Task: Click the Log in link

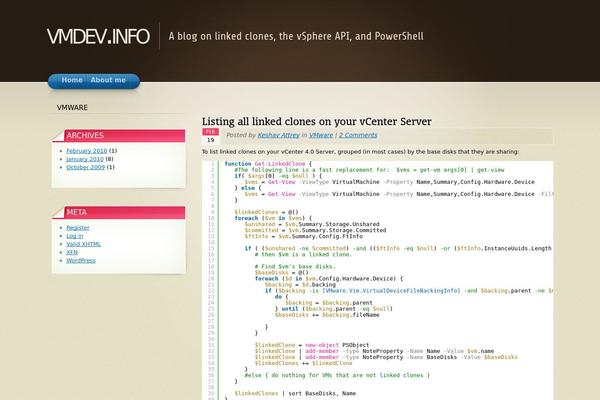Action: [75, 236]
